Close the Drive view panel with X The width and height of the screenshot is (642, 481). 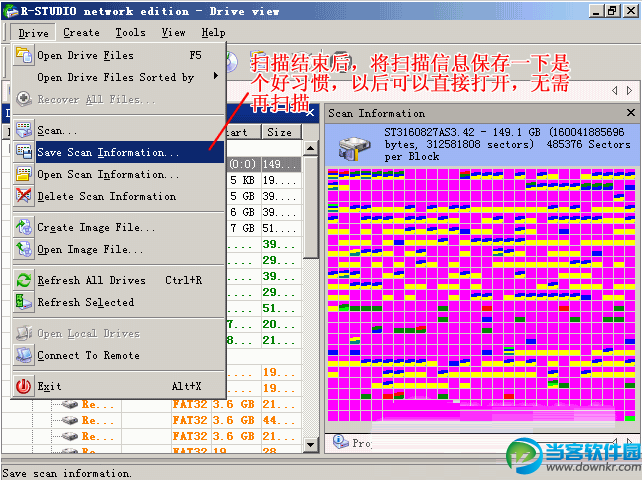tap(310, 113)
